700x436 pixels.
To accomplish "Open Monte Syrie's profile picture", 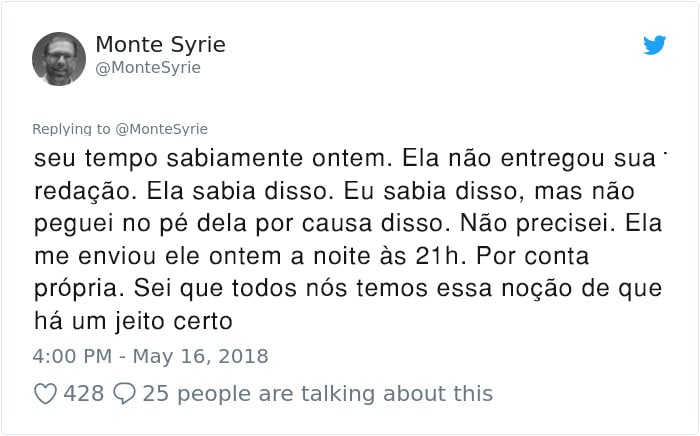I will pyautogui.click(x=59, y=58).
